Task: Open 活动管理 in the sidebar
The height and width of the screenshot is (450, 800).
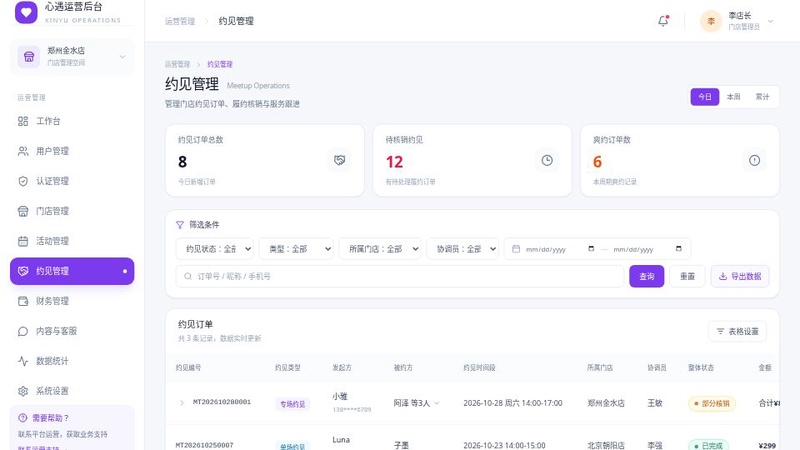Action: [72, 241]
